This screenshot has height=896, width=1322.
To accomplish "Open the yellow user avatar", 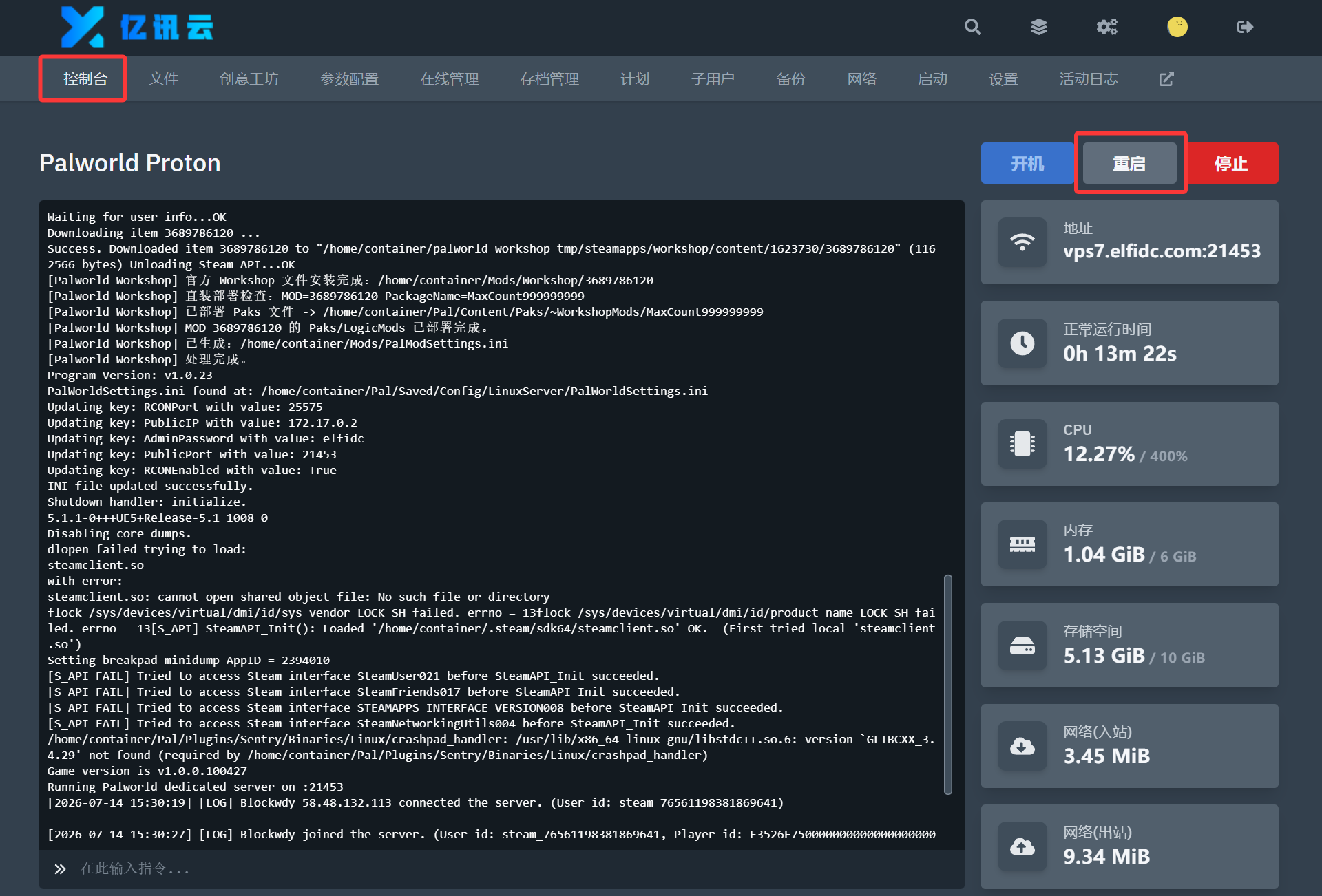I will pos(1177,27).
